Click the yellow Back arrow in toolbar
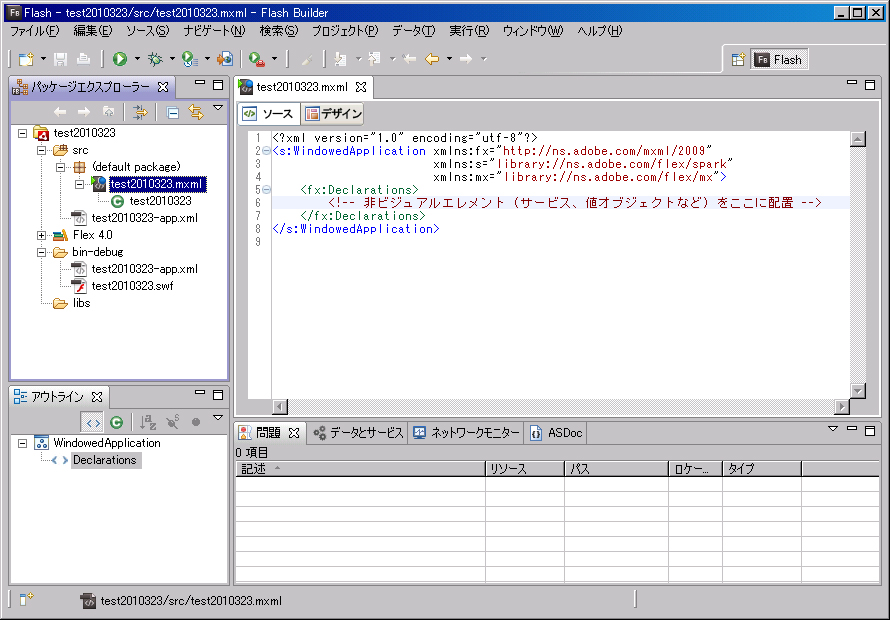 (x=432, y=59)
